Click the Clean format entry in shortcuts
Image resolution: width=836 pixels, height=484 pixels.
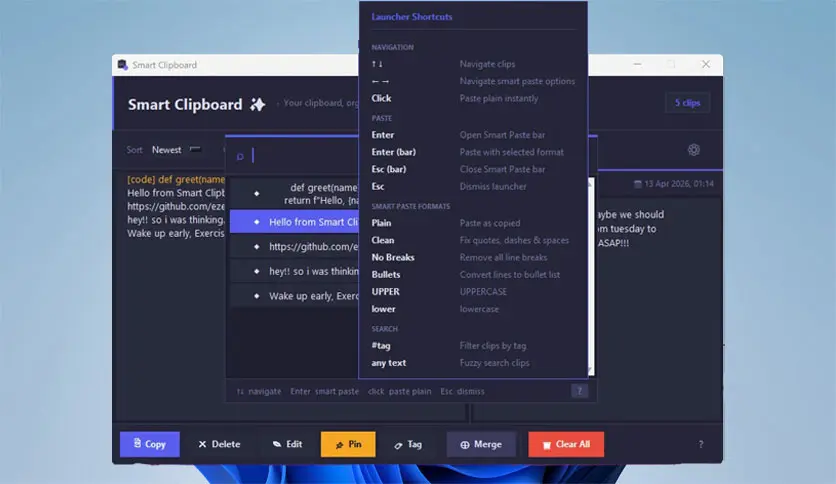coord(383,240)
